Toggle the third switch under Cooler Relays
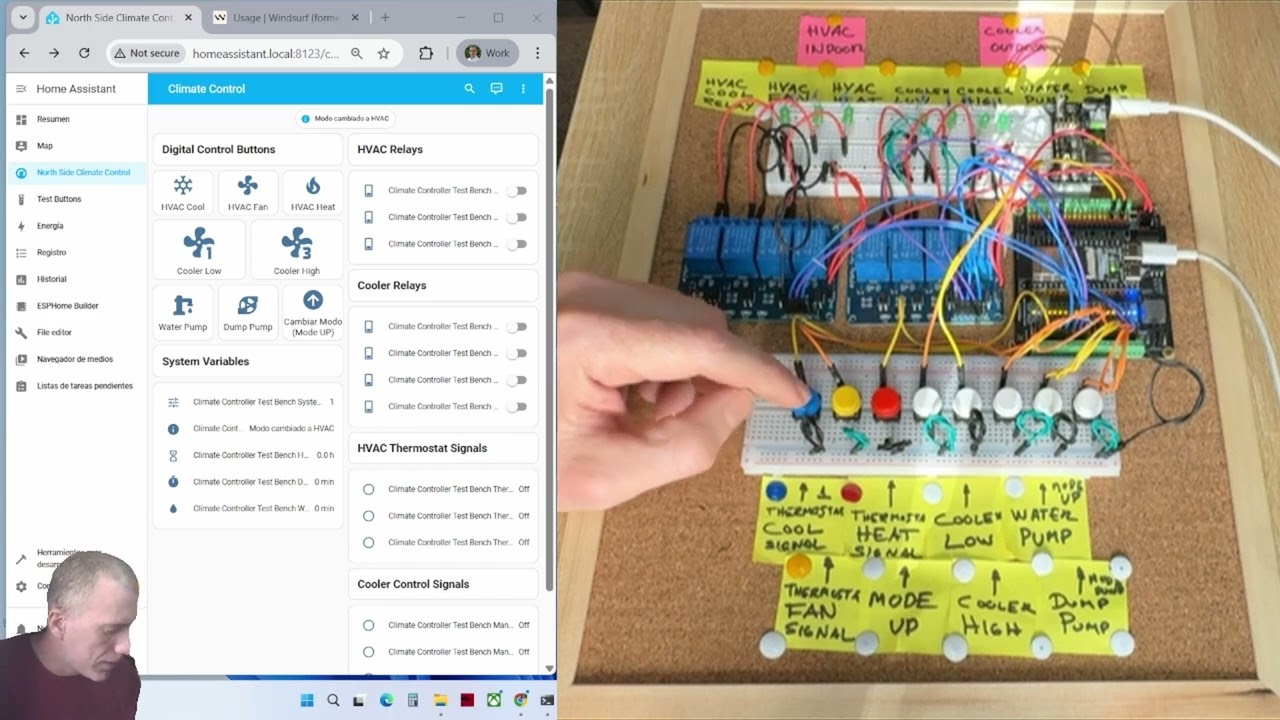The image size is (1280, 720). (517, 380)
